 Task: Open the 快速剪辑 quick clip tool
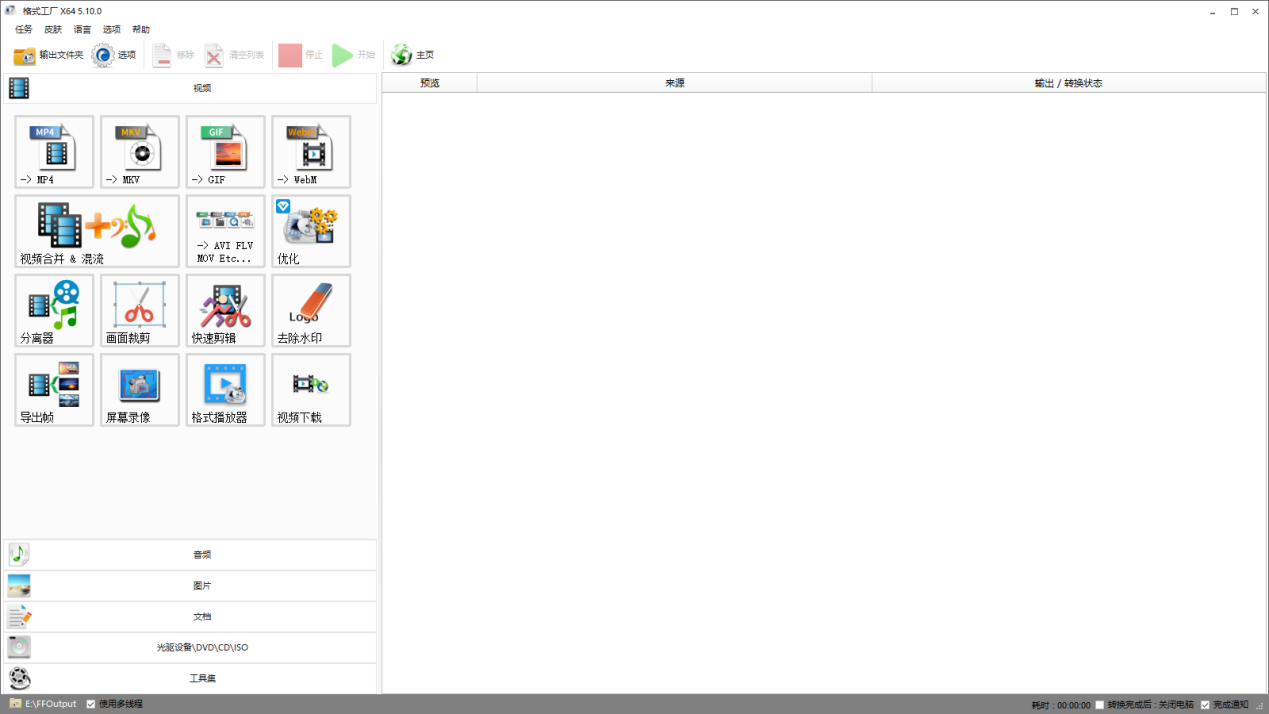[225, 311]
